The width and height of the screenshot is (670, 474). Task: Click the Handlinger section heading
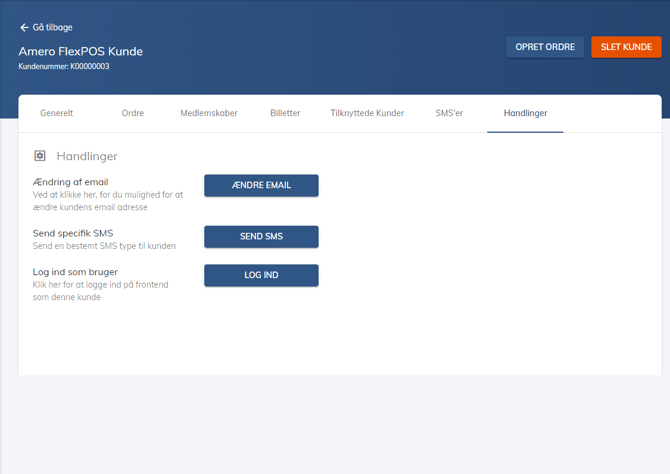click(x=87, y=156)
